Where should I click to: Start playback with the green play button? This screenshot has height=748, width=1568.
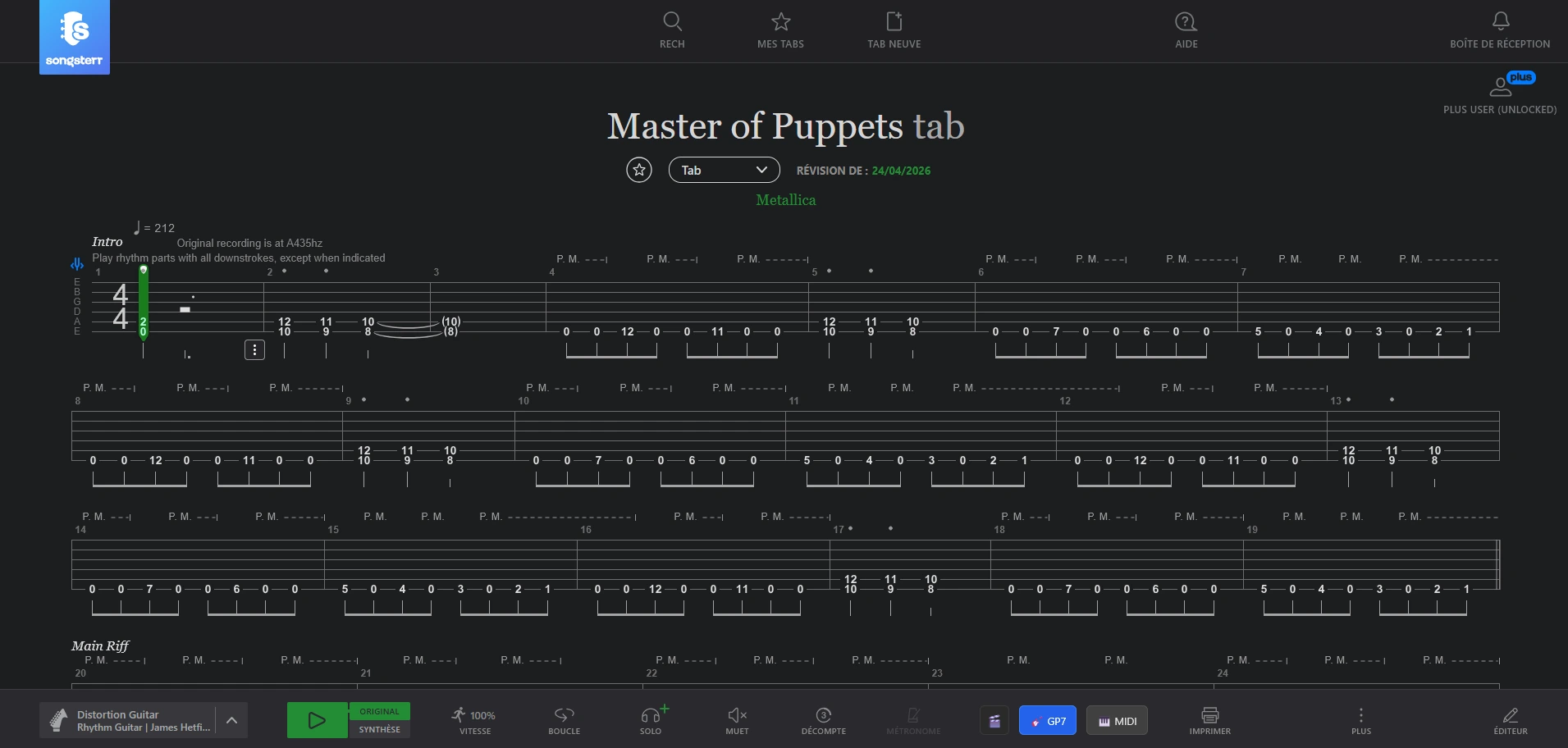(x=317, y=721)
